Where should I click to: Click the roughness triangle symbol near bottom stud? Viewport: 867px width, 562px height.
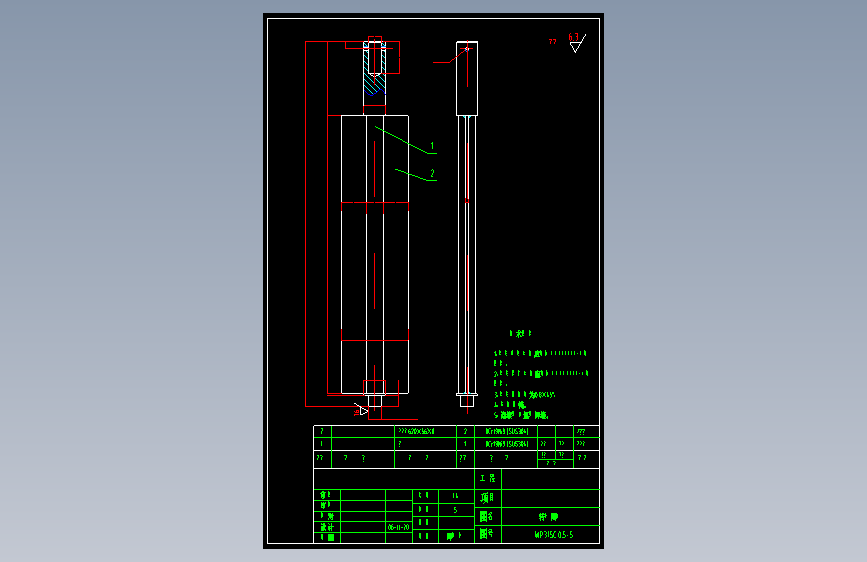click(361, 410)
